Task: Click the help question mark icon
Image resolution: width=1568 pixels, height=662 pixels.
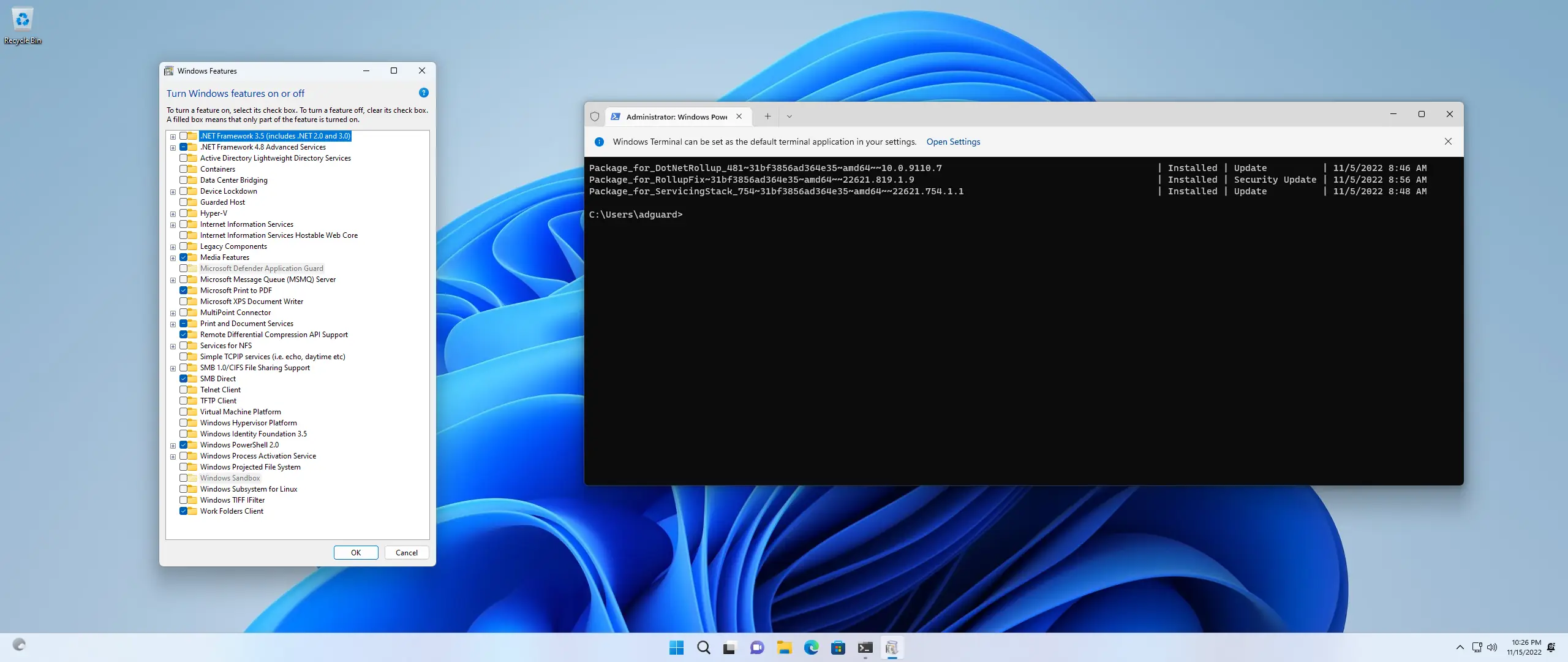Action: point(423,93)
